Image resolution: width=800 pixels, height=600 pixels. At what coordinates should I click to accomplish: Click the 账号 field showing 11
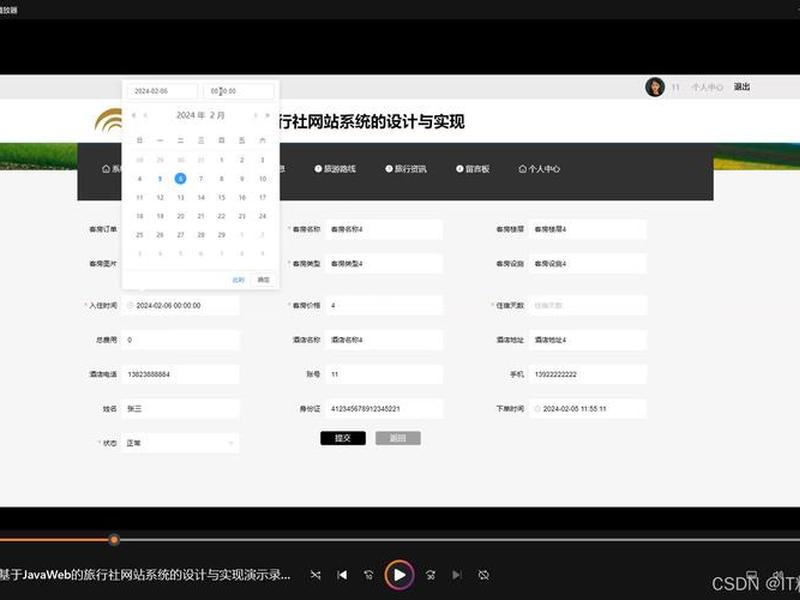[384, 374]
